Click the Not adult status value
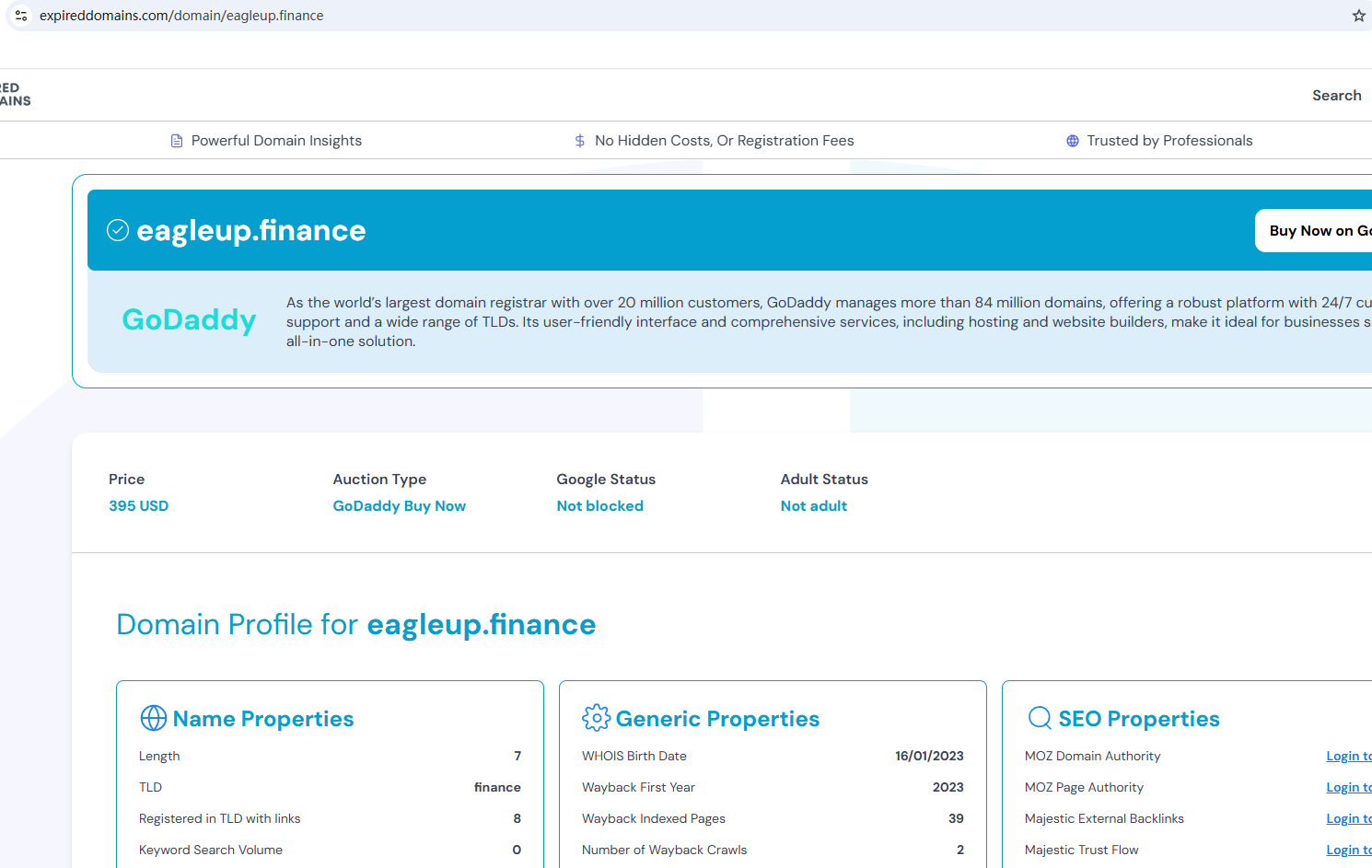This screenshot has width=1372, height=868. click(814, 506)
